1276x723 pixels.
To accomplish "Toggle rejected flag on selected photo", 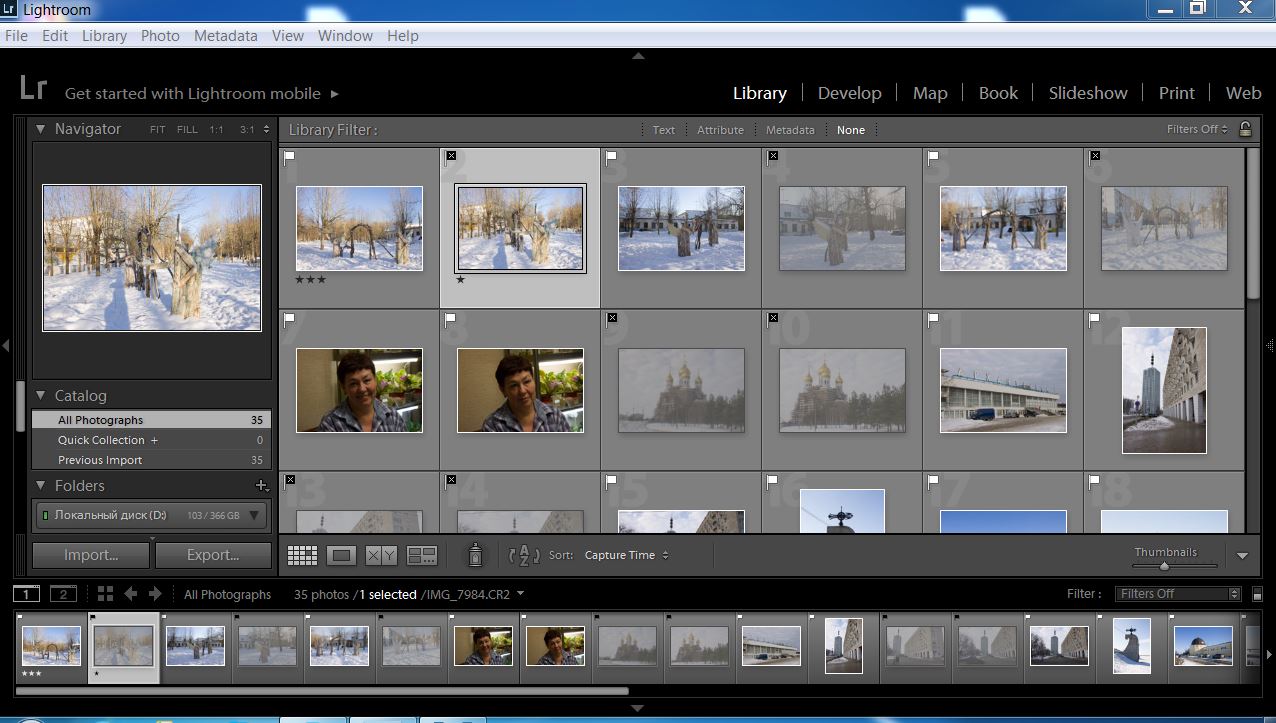I will click(x=451, y=156).
